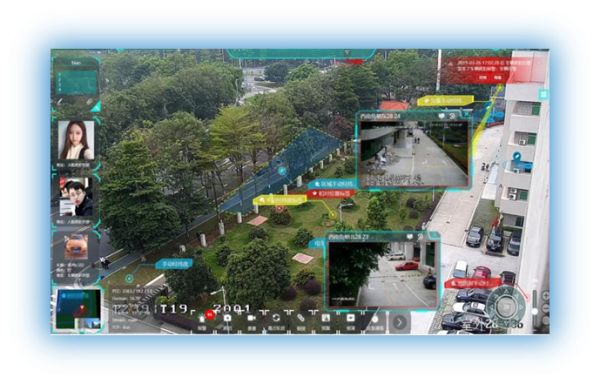Click the teal square icon on right edge
Image resolution: width=600 pixels, height=384 pixels.
[x=543, y=94]
